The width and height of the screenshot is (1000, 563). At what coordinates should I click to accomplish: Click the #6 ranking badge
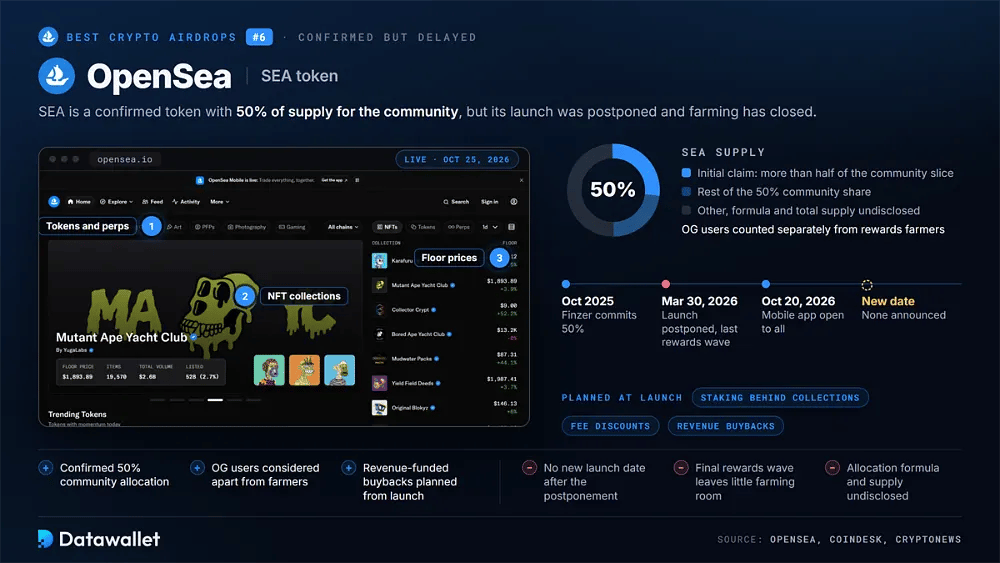click(260, 37)
